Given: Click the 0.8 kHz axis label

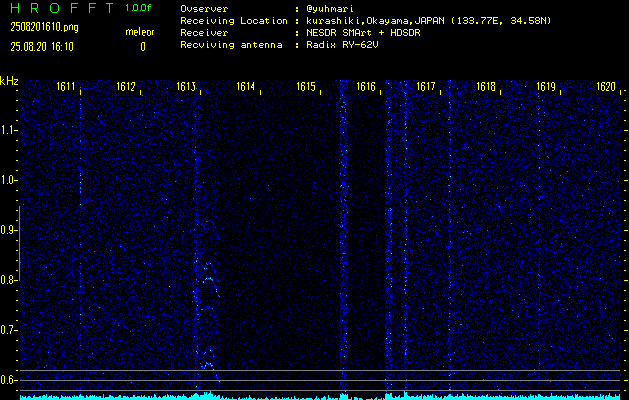Looking at the screenshot, I should click(x=7, y=280).
